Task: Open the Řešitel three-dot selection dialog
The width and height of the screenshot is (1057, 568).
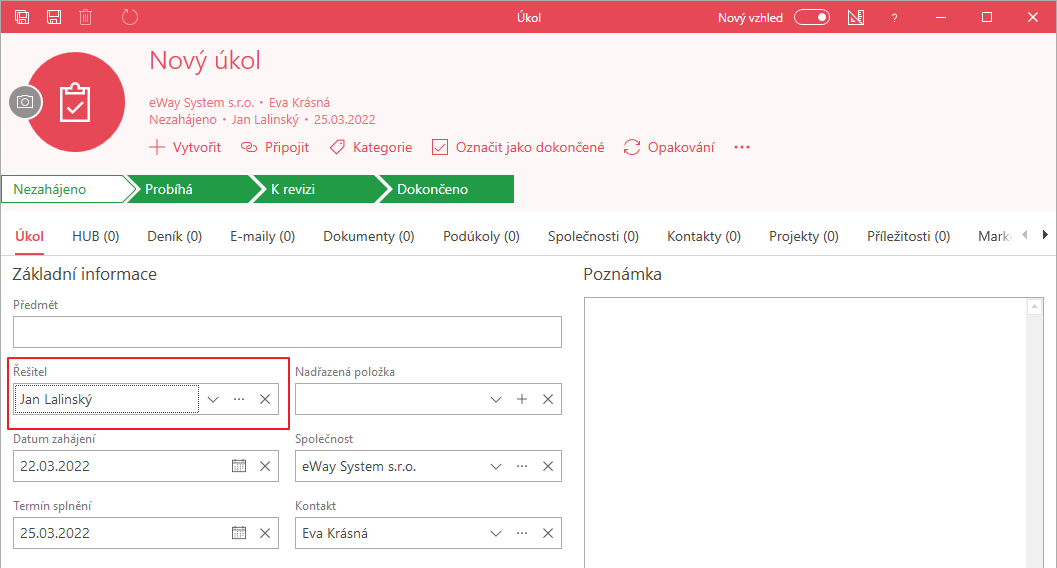Action: point(239,400)
